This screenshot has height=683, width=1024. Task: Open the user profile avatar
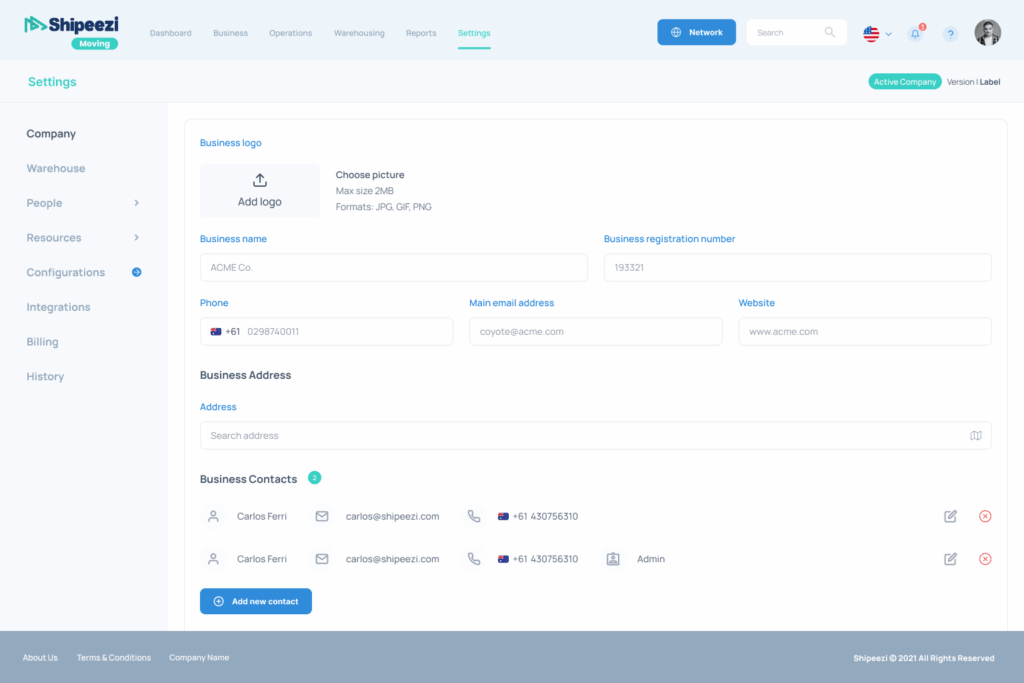[987, 33]
